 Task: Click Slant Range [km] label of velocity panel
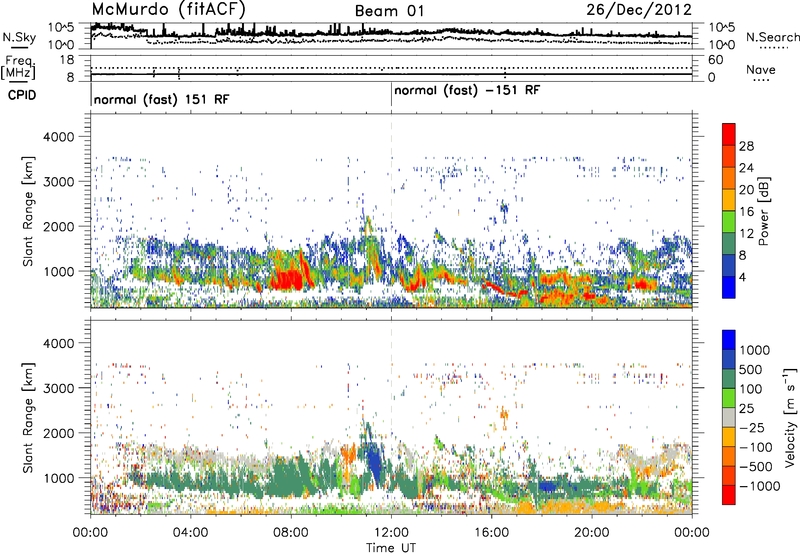click(x=28, y=418)
